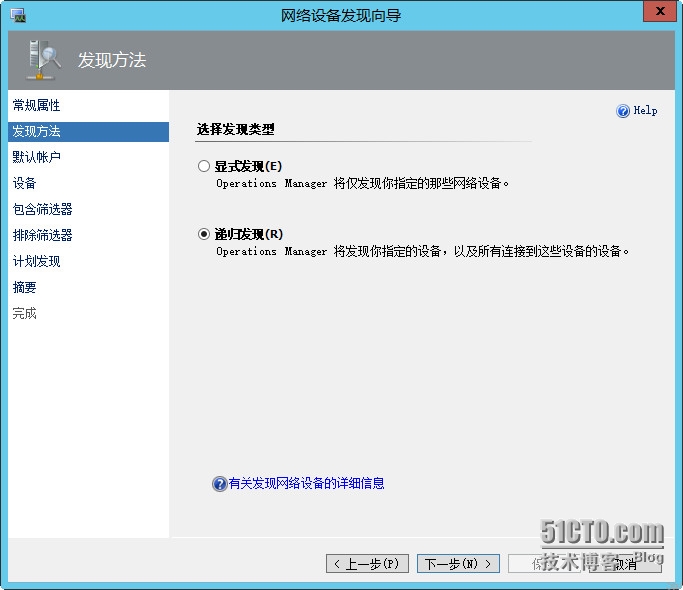Click the 选择发现类型 heading
The height and width of the screenshot is (590, 683).
coord(236,129)
